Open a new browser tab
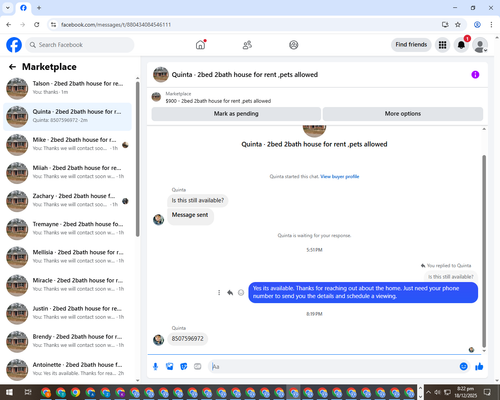 (x=39, y=8)
